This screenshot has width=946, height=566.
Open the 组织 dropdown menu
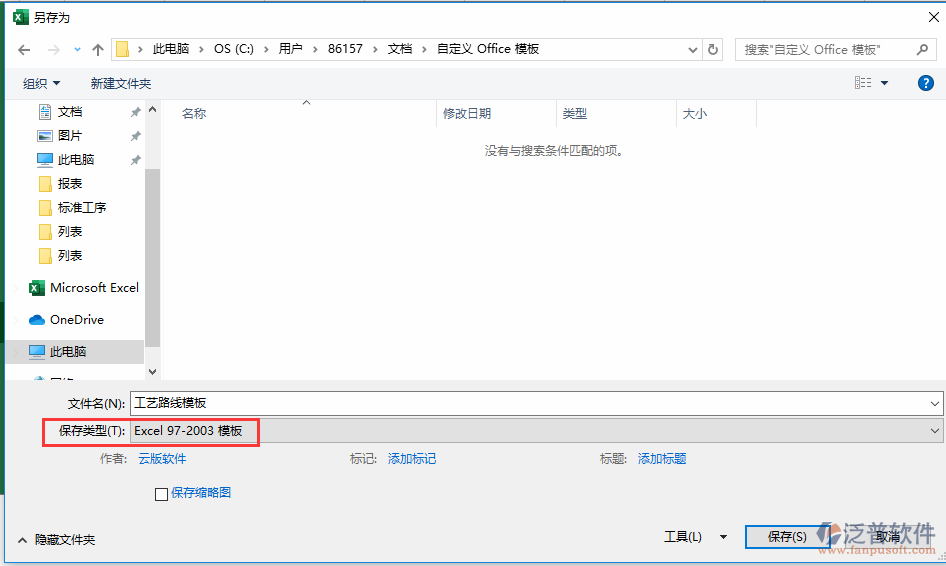(41, 83)
